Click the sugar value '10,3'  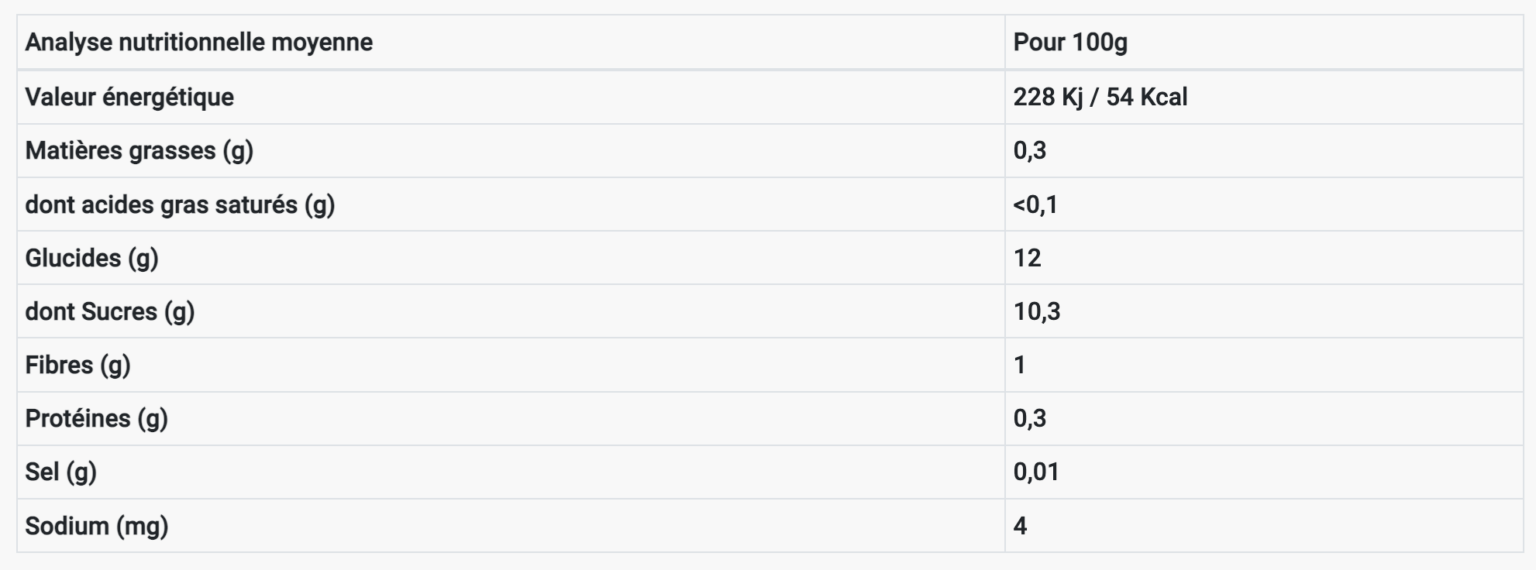[x=1037, y=311]
